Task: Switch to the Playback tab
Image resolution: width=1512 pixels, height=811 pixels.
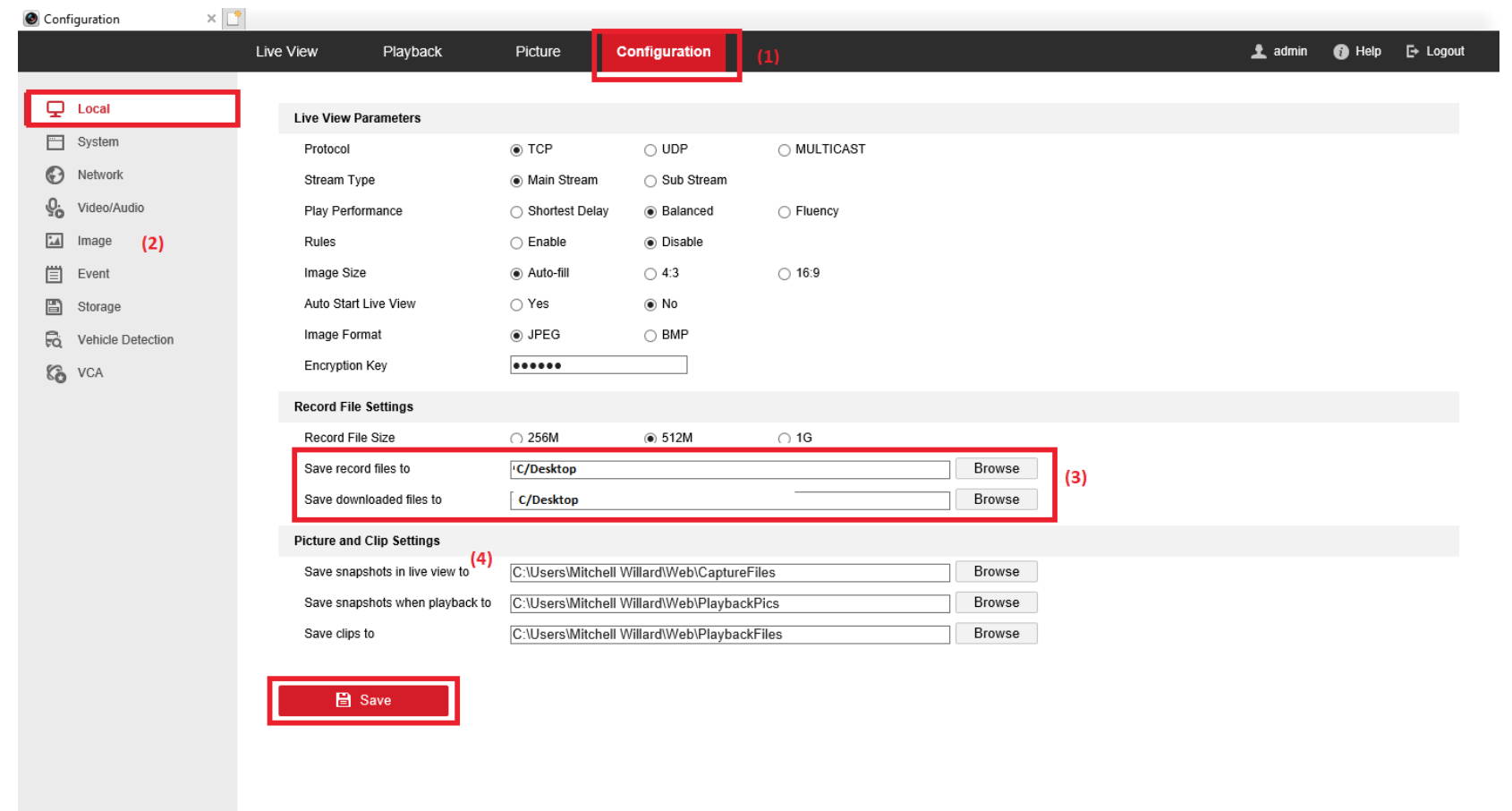Action: tap(412, 51)
